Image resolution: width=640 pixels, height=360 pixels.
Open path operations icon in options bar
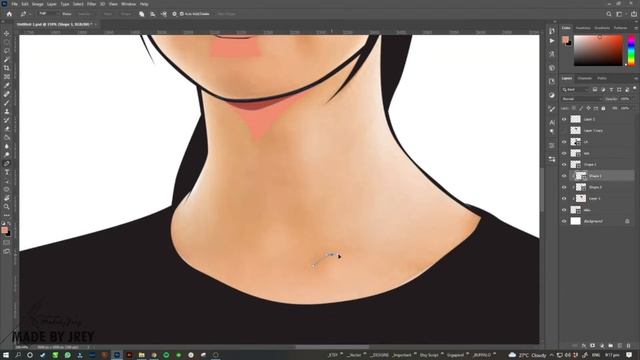coord(142,14)
